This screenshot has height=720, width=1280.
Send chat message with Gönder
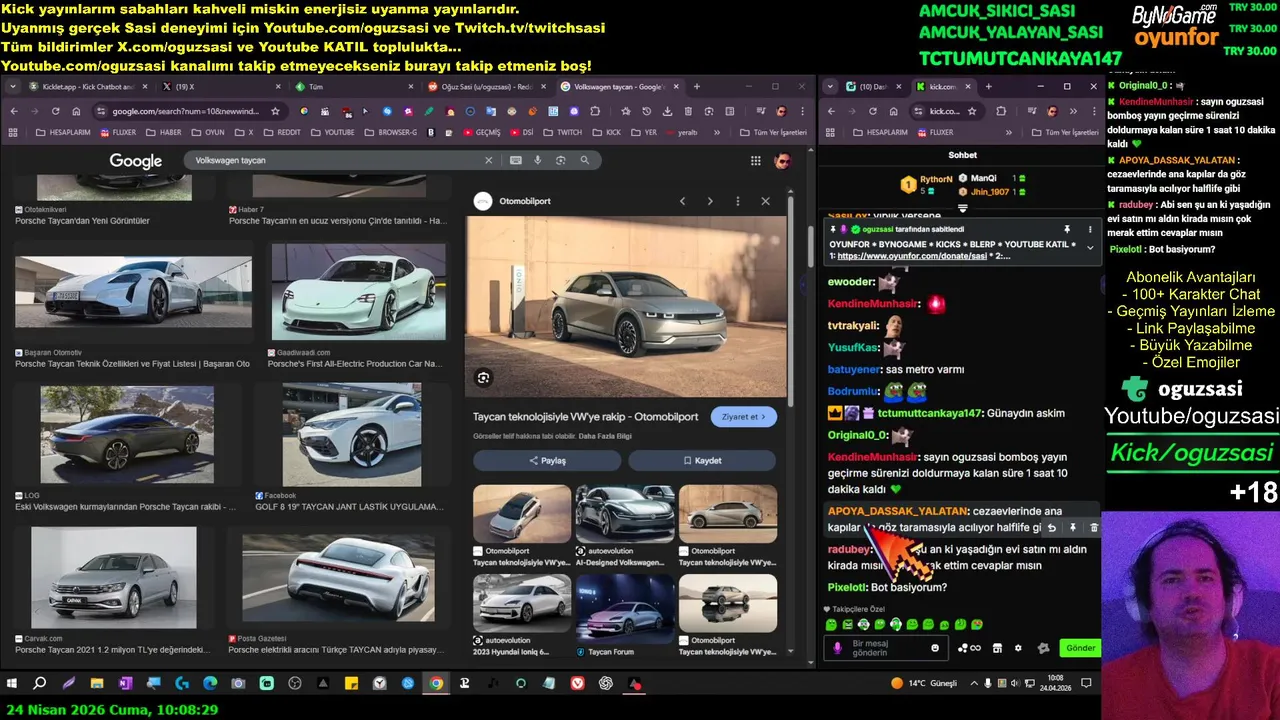[1080, 648]
